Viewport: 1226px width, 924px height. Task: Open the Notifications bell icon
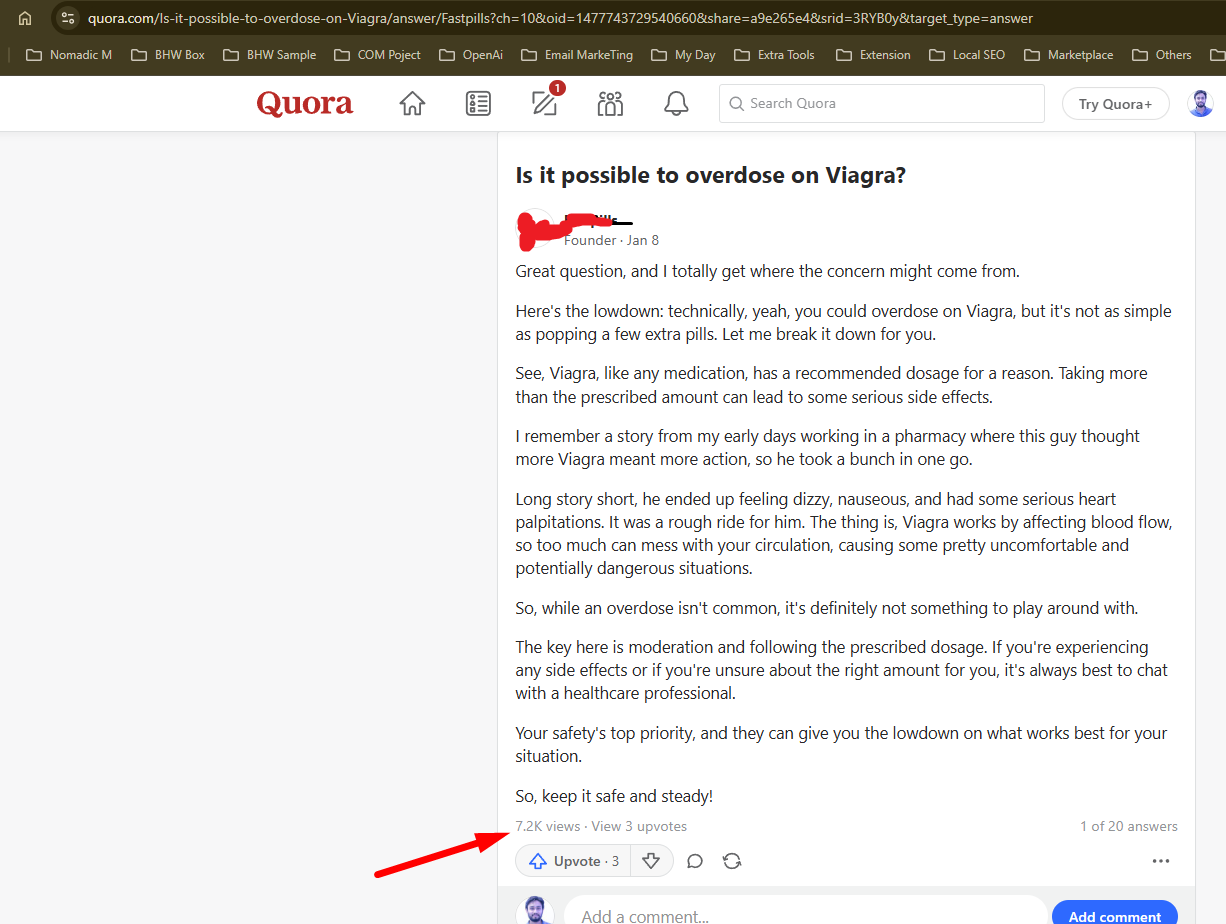click(x=677, y=103)
